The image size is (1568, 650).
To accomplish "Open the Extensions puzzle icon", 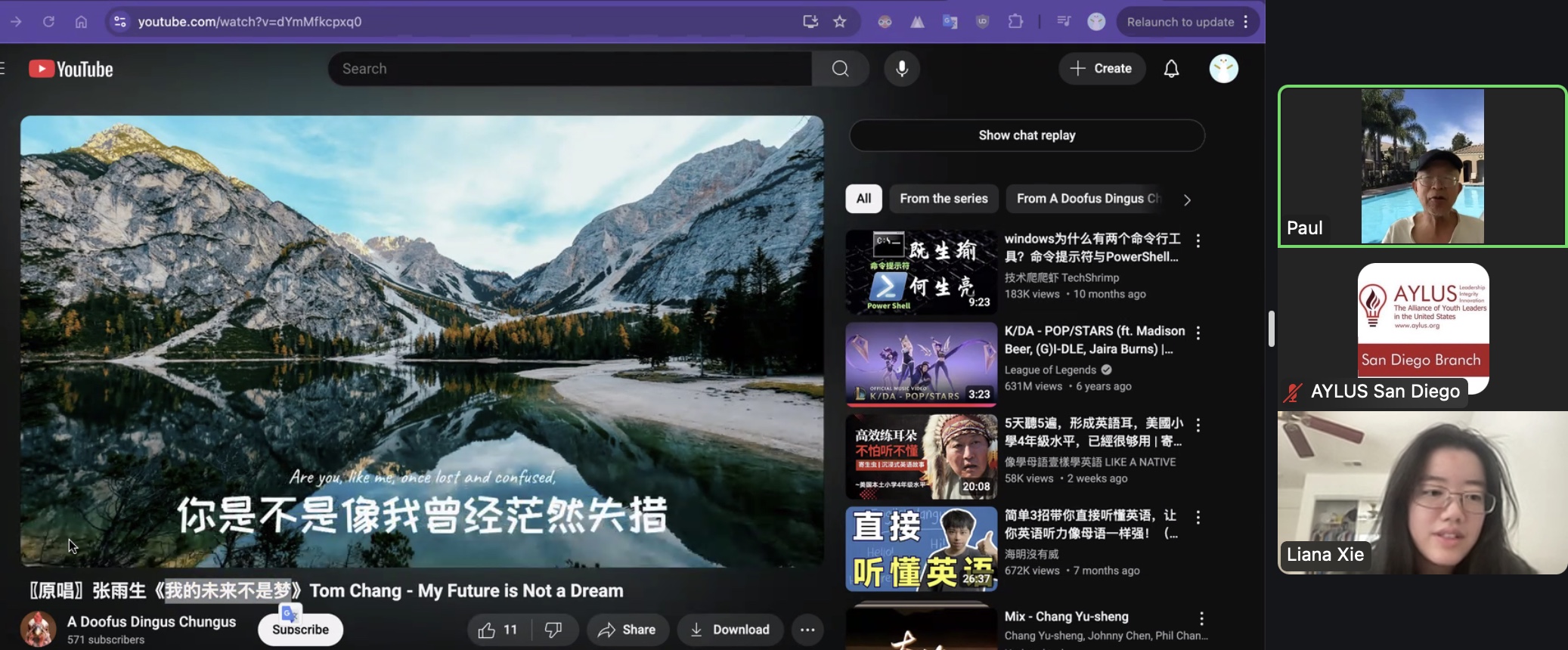I will pyautogui.click(x=1015, y=22).
